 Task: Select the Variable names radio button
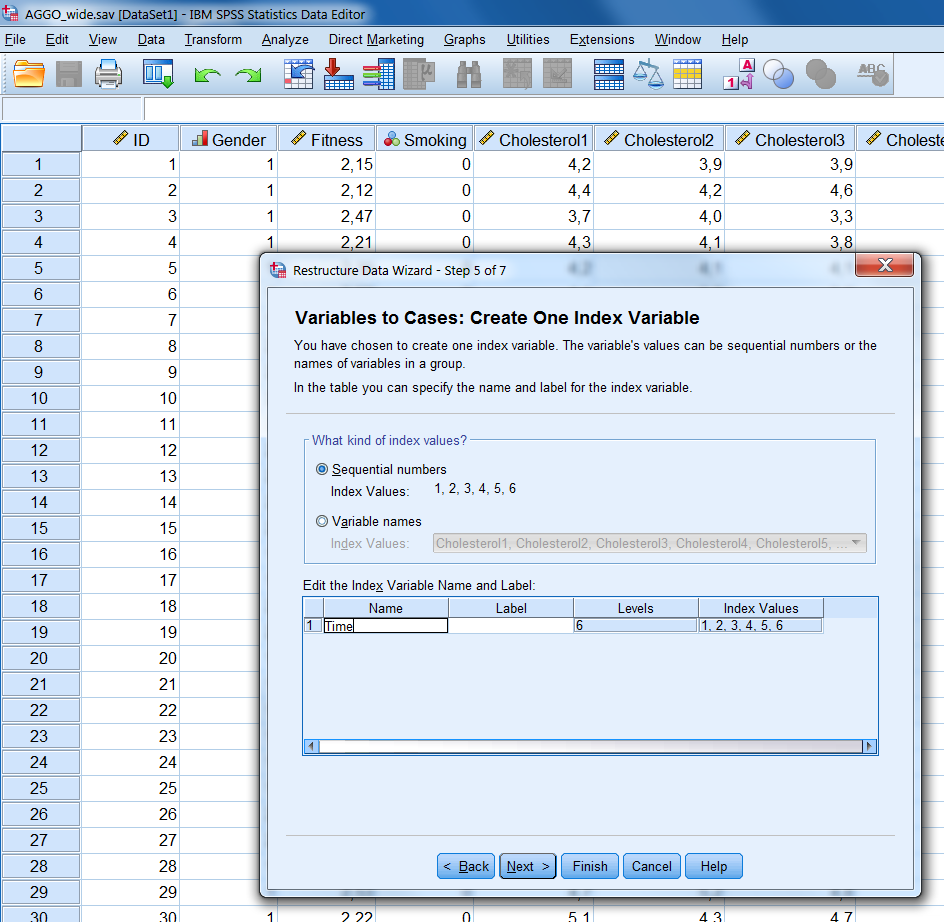(x=322, y=521)
